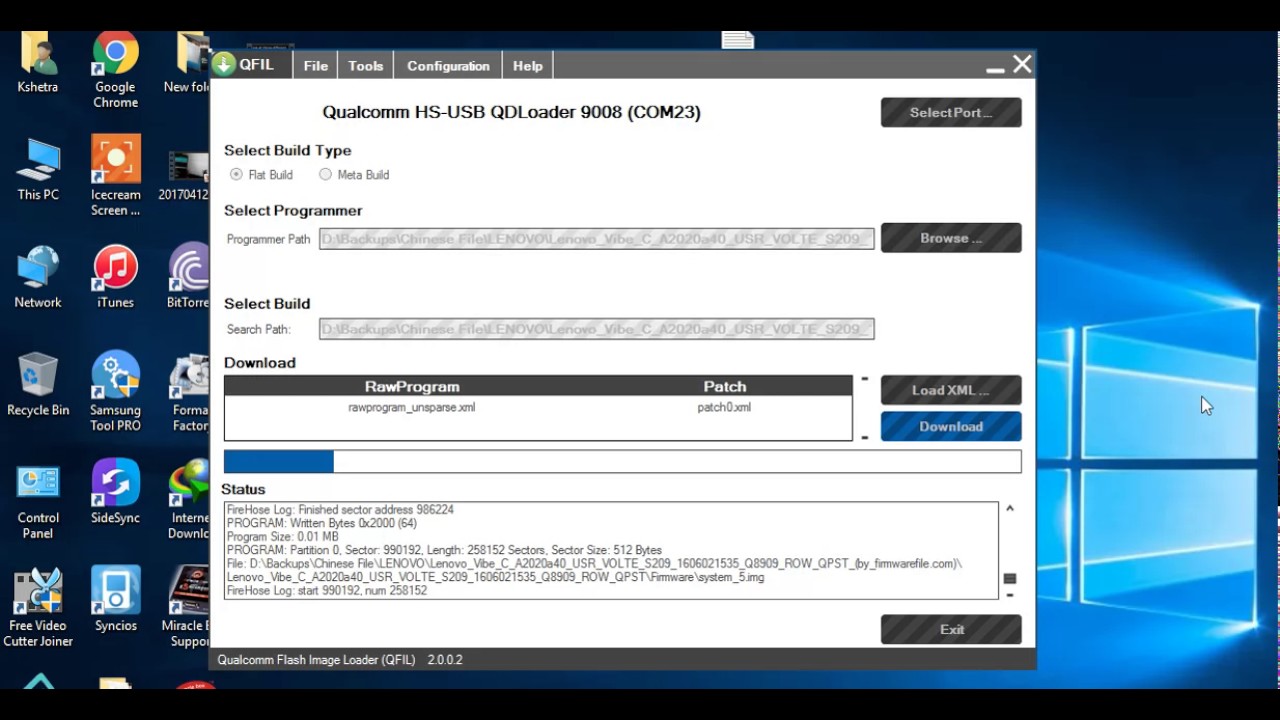The image size is (1280, 720).
Task: Click the Exit button
Action: (951, 629)
